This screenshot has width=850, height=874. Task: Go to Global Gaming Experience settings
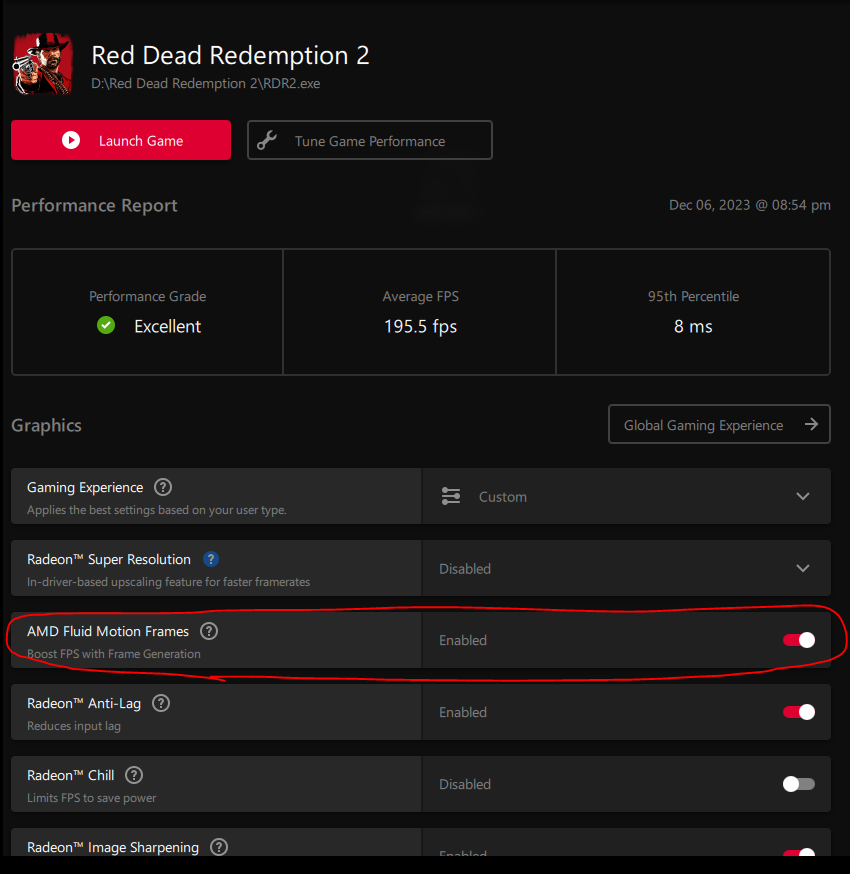719,425
